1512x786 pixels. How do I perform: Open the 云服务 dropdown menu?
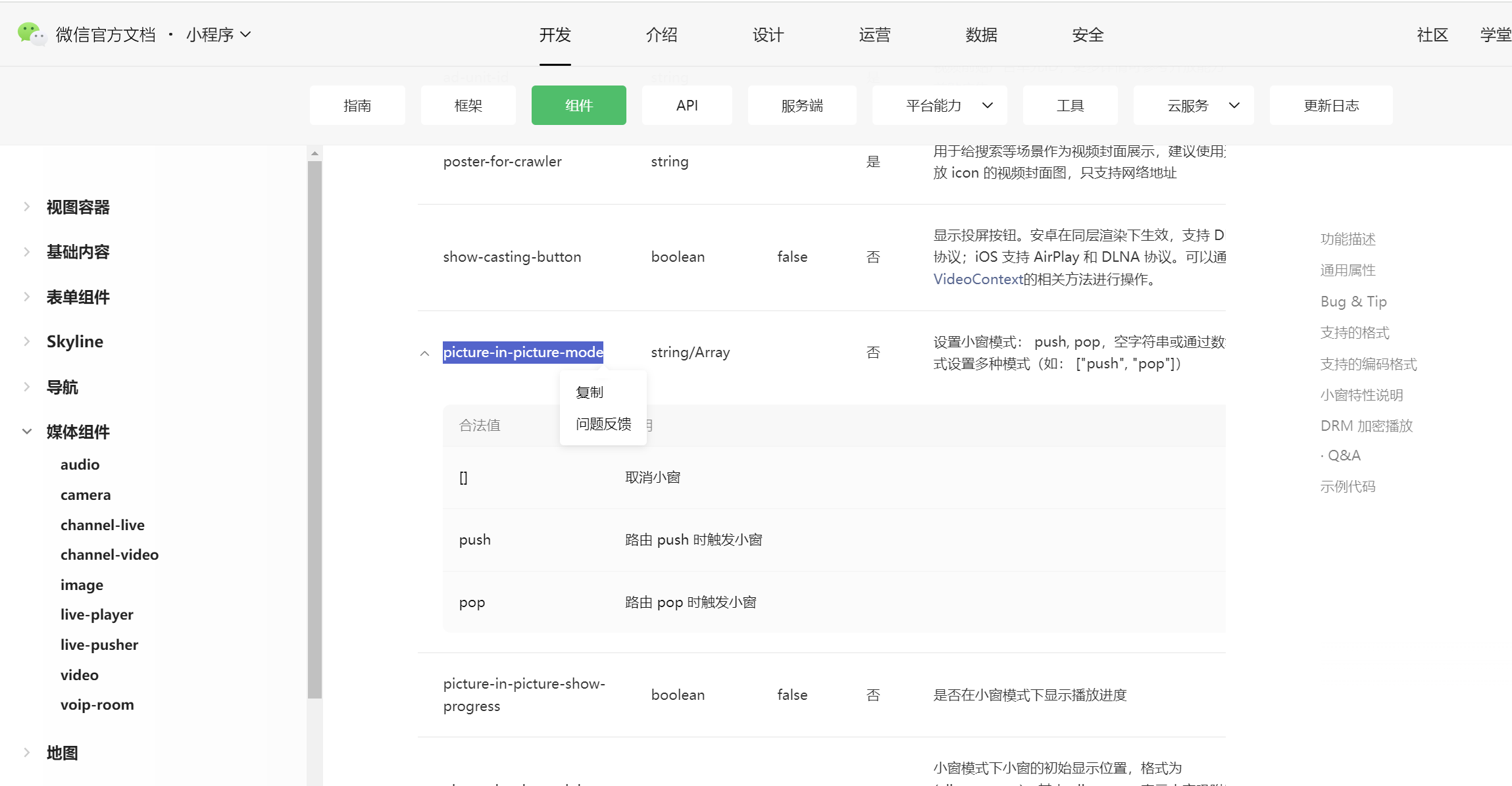coord(1194,105)
